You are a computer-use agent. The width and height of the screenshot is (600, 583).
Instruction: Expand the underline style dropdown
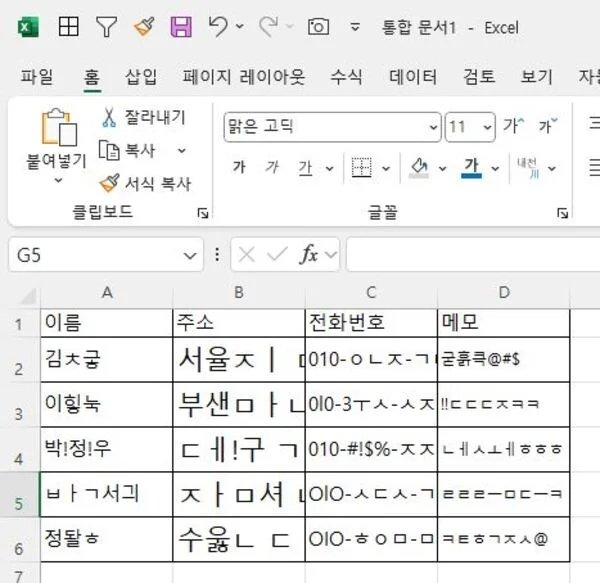click(329, 168)
